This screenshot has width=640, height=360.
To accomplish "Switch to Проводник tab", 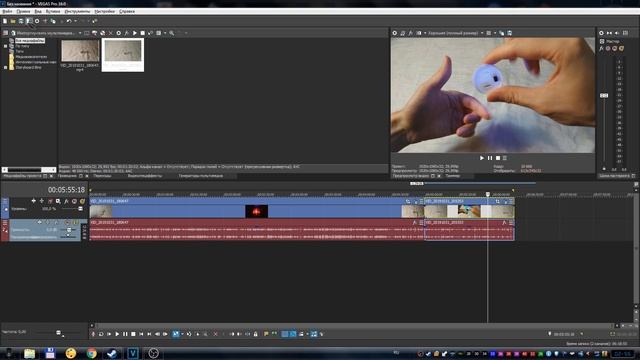I will [x=67, y=176].
